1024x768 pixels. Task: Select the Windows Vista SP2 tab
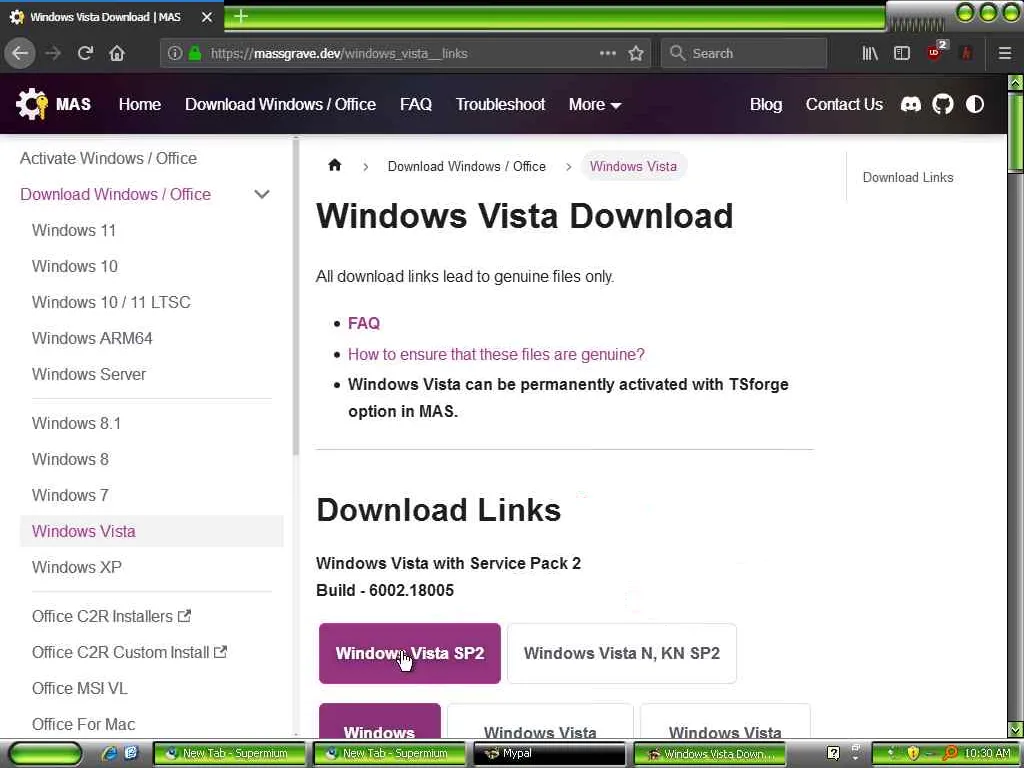(409, 653)
